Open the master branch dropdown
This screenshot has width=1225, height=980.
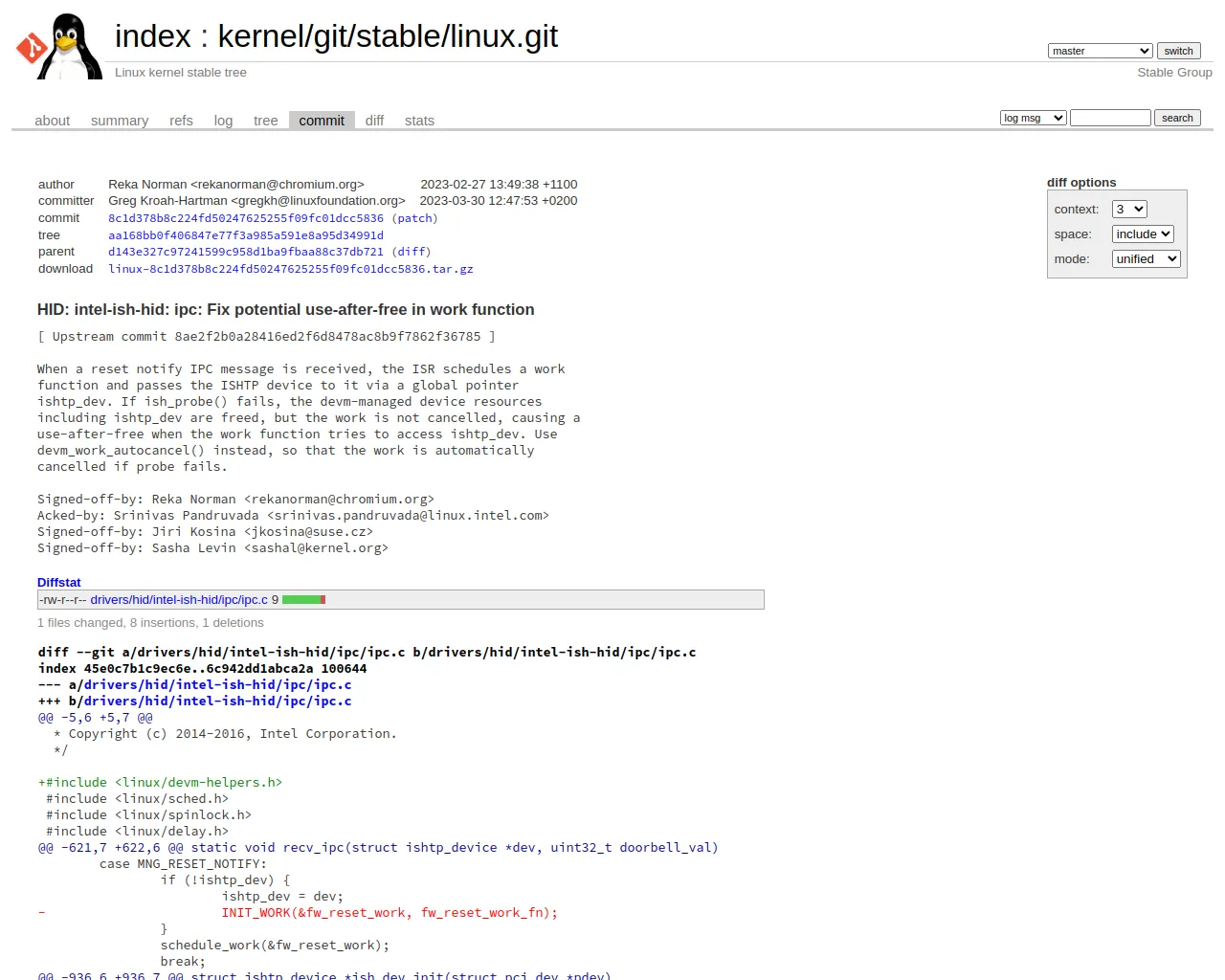1100,51
